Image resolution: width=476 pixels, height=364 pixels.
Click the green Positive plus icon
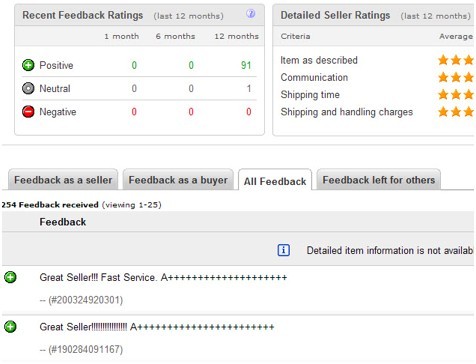(x=28, y=65)
